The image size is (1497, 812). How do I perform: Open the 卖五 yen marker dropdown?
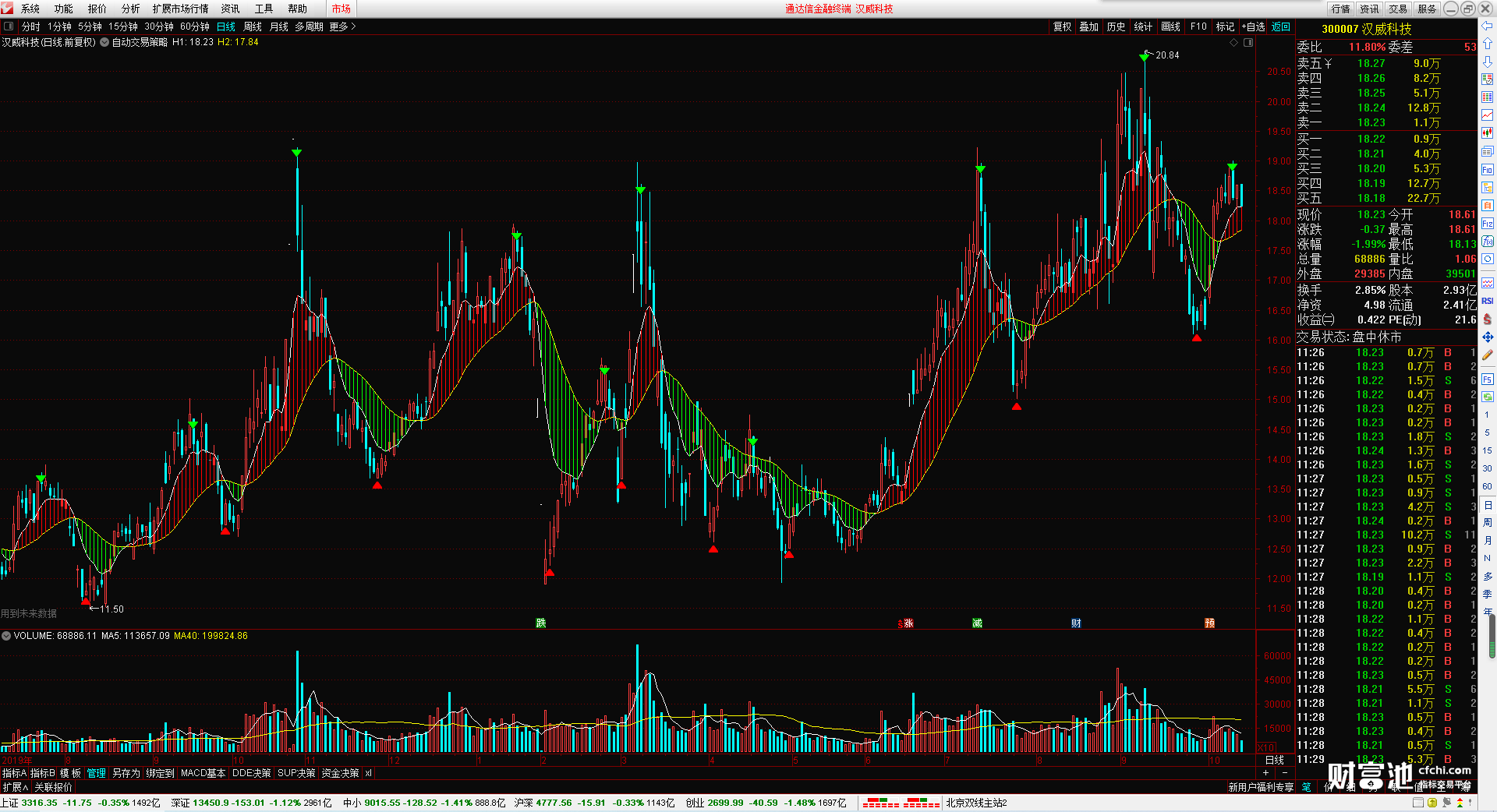(1328, 63)
